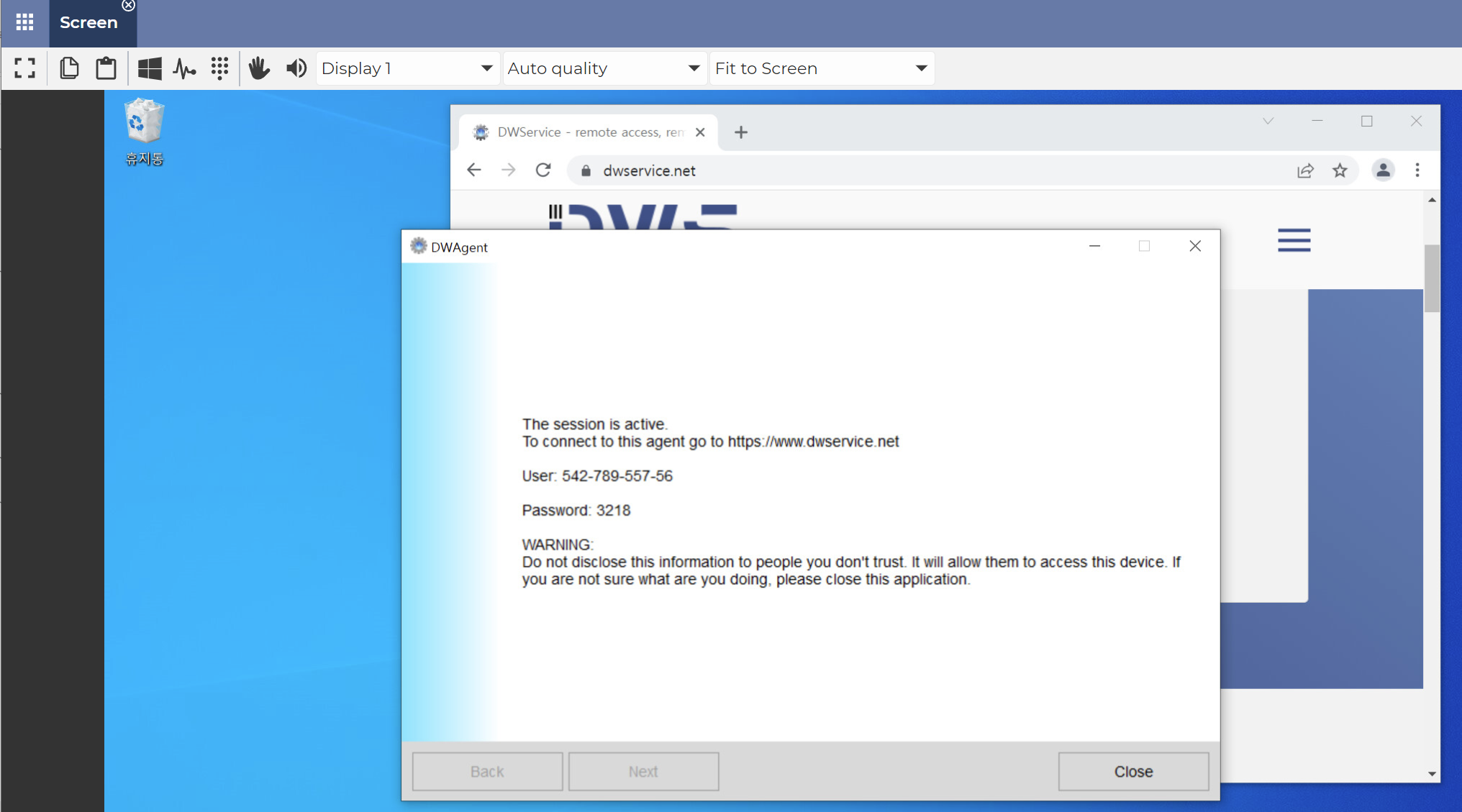This screenshot has width=1462, height=812.
Task: Toggle remote audio speaker icon
Action: pos(296,68)
